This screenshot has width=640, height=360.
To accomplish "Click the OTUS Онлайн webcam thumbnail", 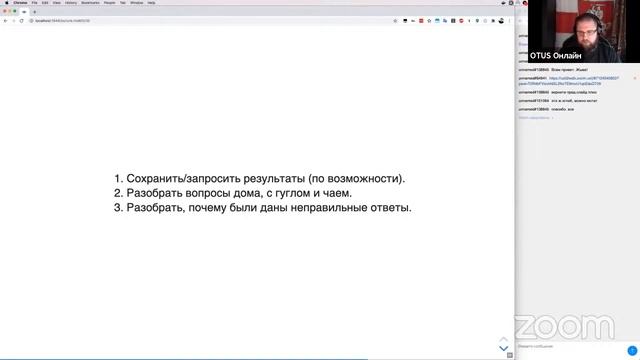I will coord(584,31).
